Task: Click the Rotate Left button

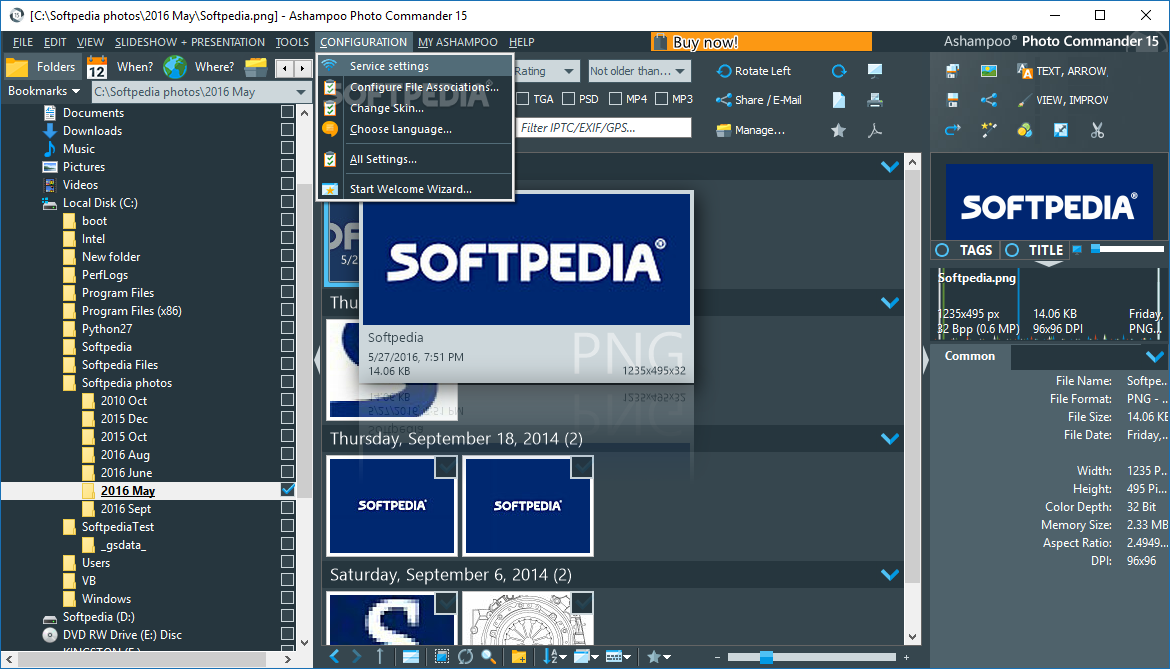Action: point(754,71)
